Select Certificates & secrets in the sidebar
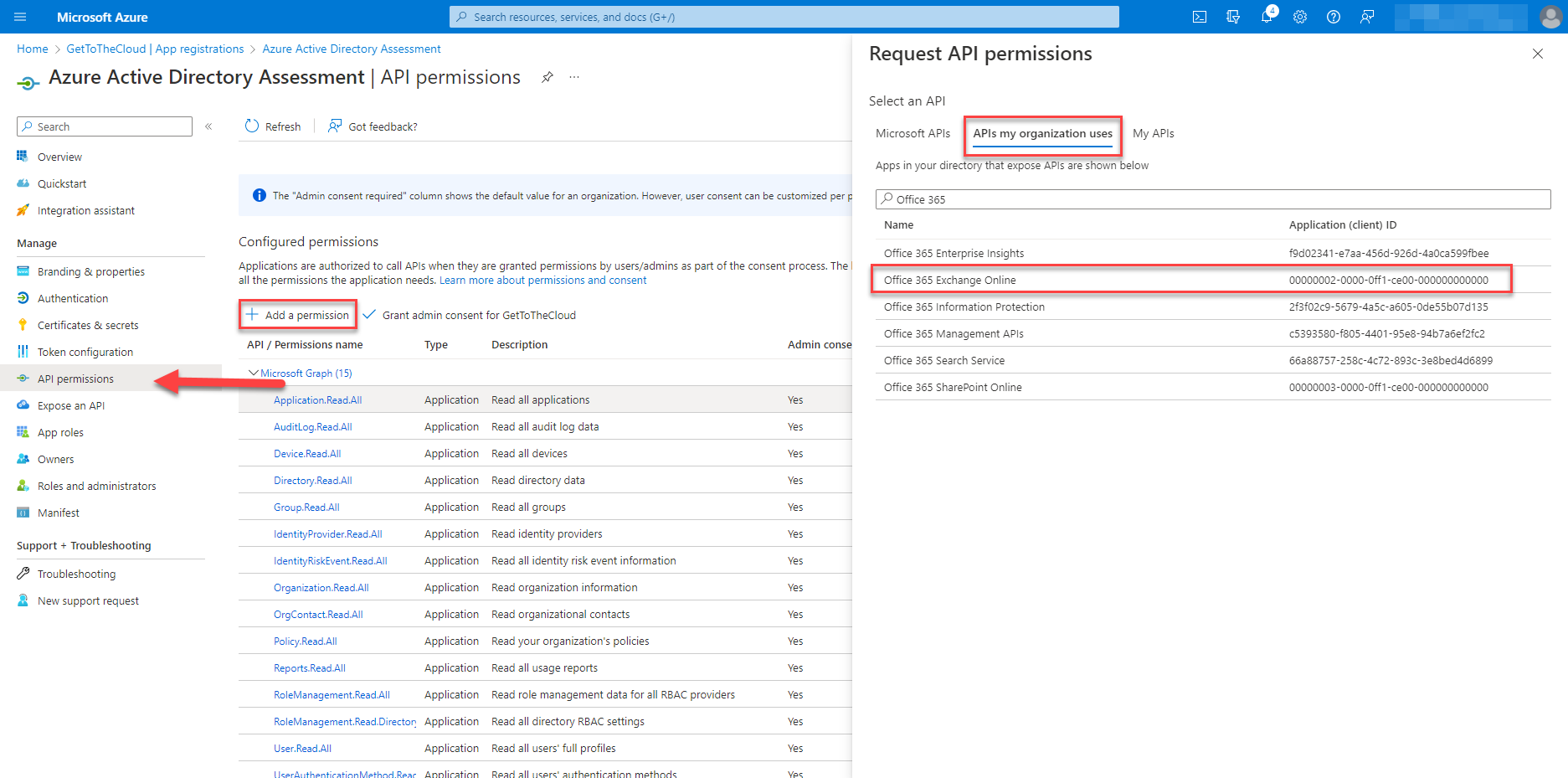 tap(87, 325)
